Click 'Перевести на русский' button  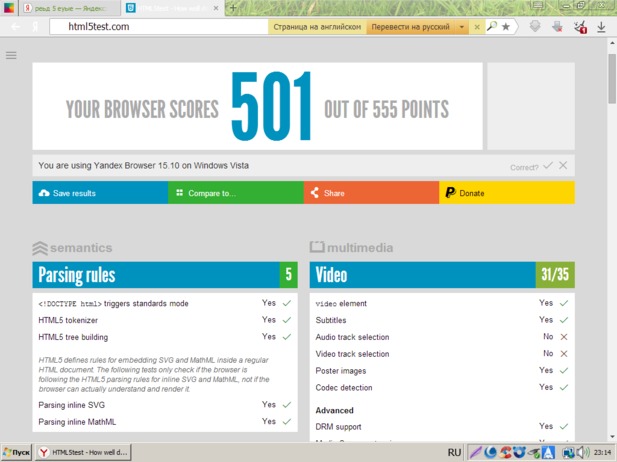pos(410,27)
